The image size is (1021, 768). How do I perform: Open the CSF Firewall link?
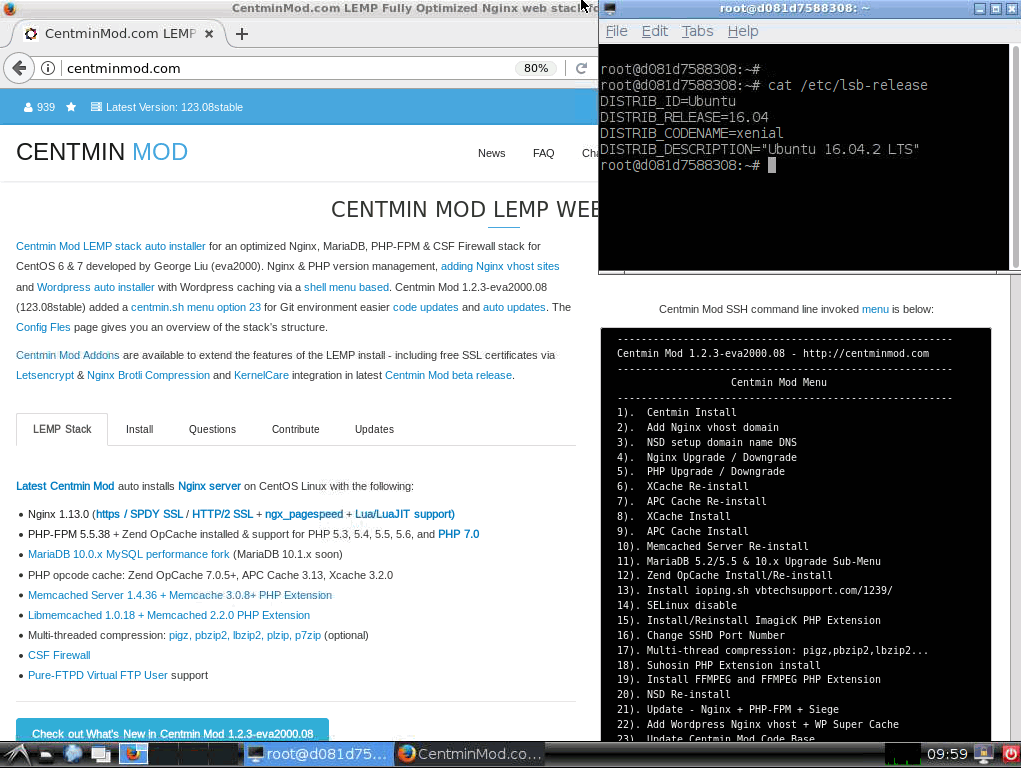[59, 656]
